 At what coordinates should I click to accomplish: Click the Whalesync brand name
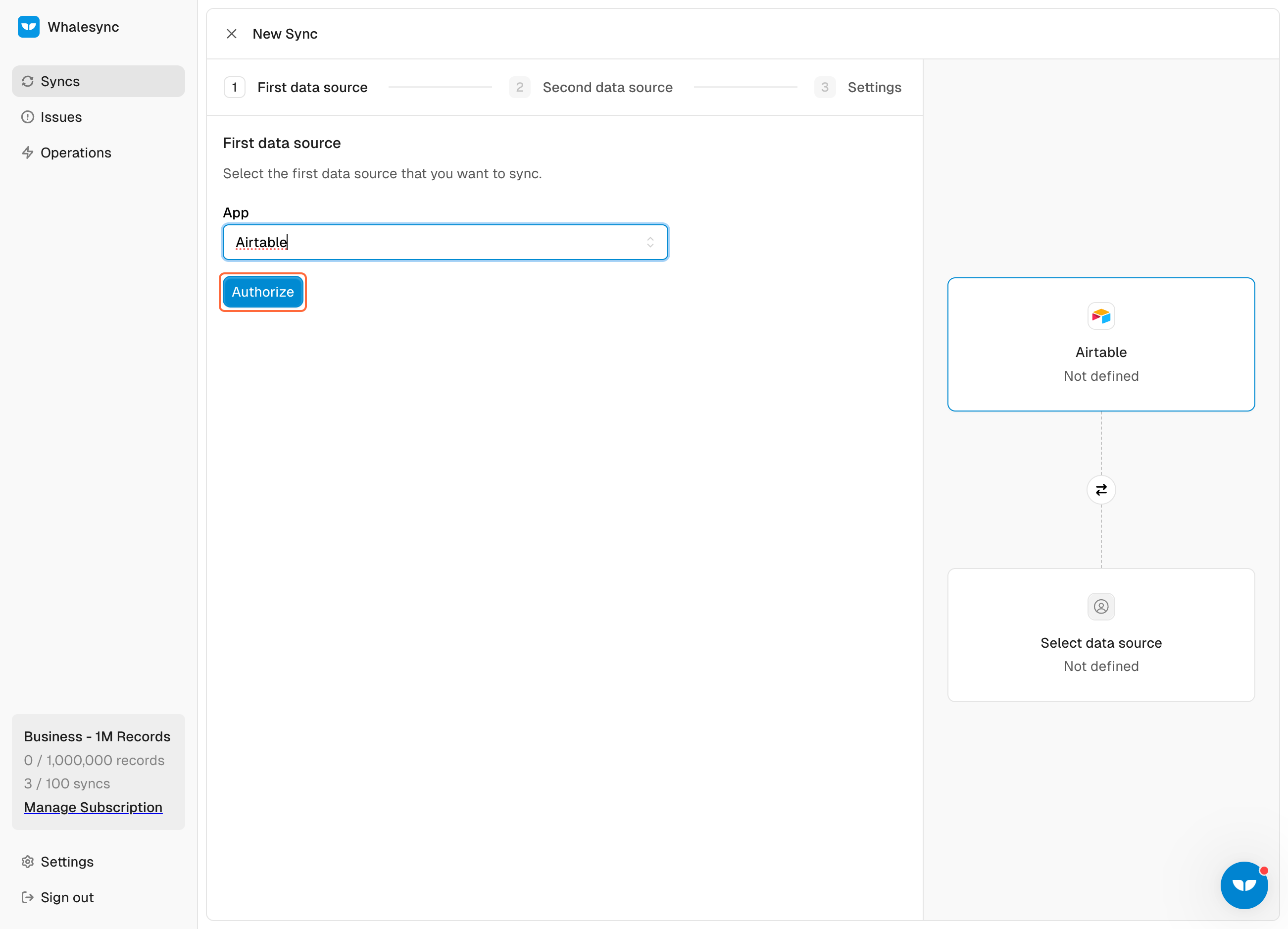84,27
